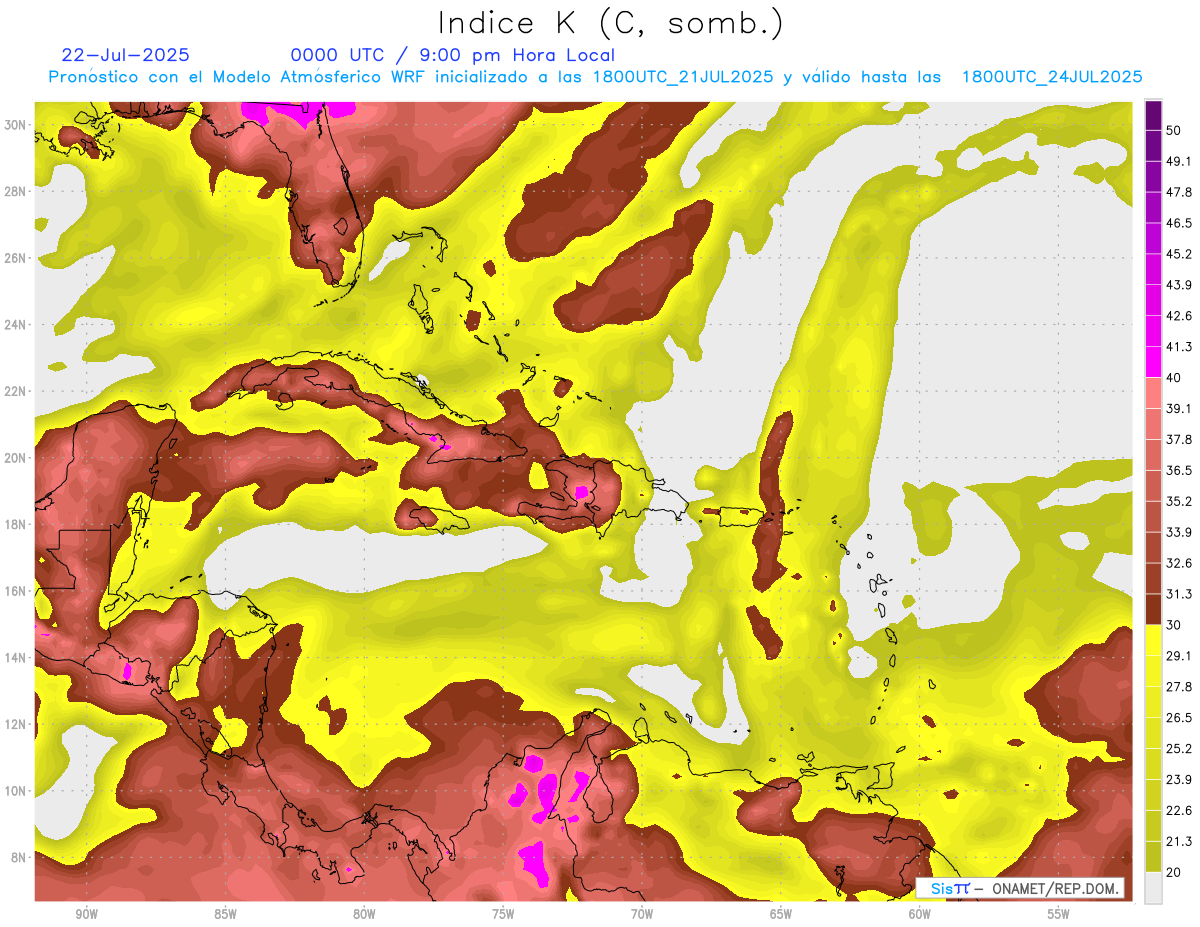Click the "14N" latitude label
Image resolution: width=1200 pixels, height=927 pixels.
pos(16,658)
